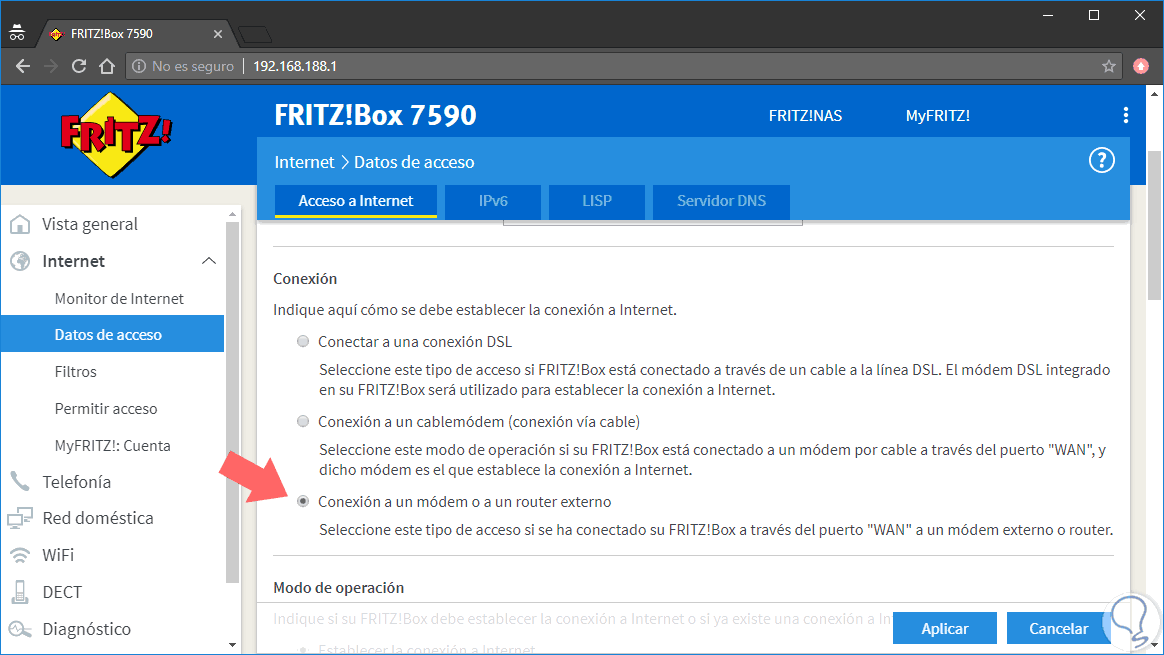This screenshot has height=655, width=1164.
Task: Click the FRITZ! logo
Action: click(115, 134)
